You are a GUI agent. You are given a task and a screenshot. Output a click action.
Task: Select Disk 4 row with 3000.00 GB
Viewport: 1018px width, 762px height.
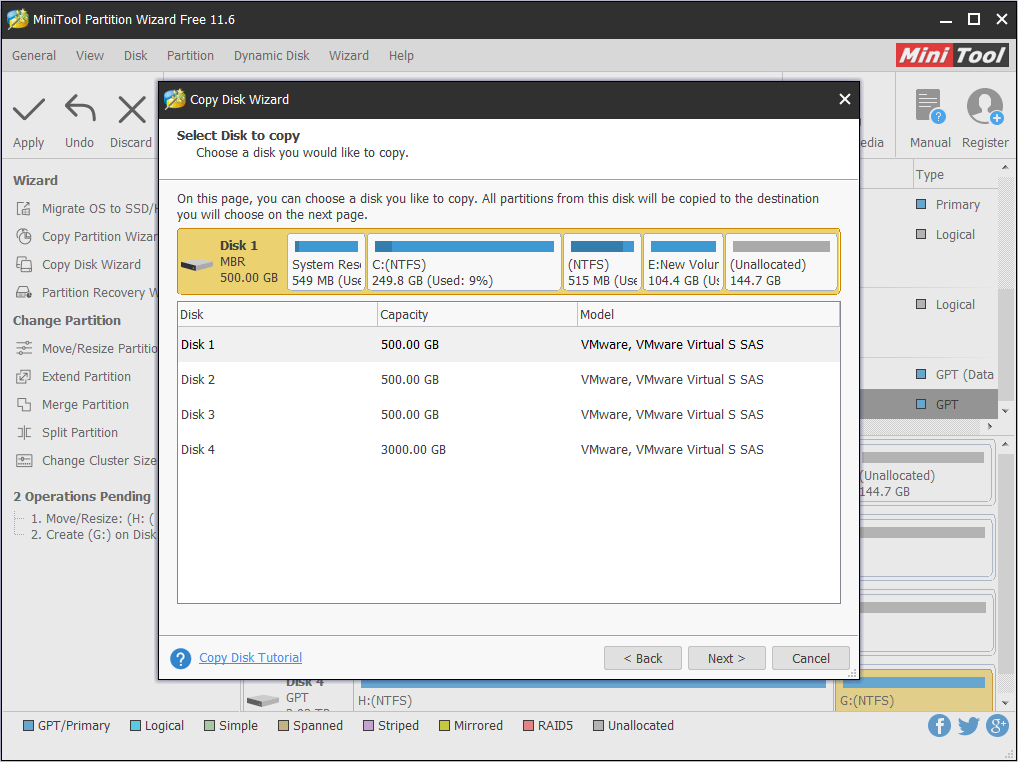coord(508,450)
